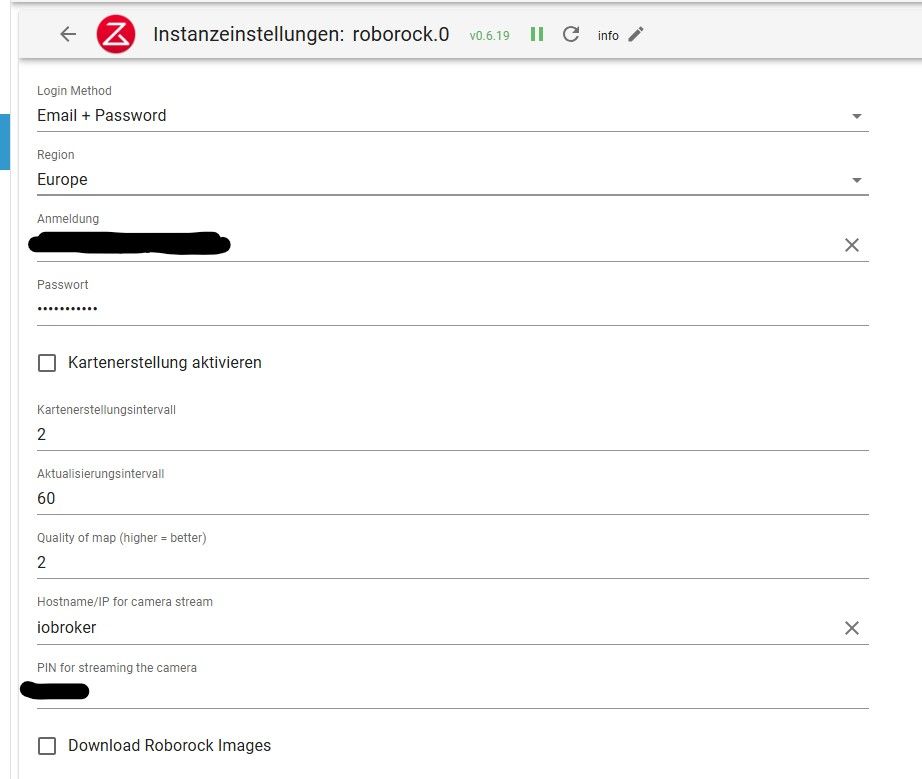Image resolution: width=922 pixels, height=779 pixels.
Task: Focus the Passwort input field
Action: [x=453, y=309]
